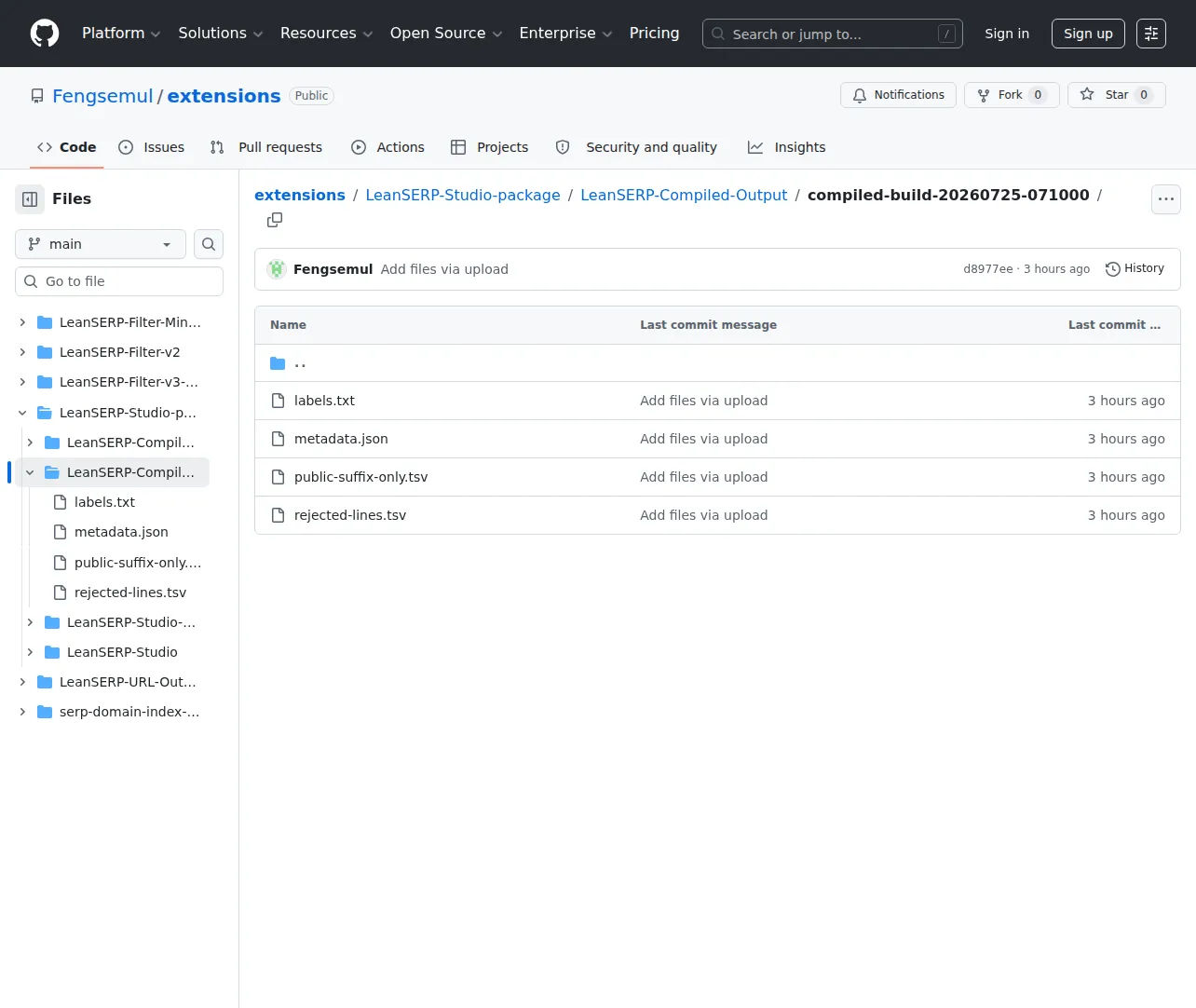This screenshot has height=1008, width=1196.
Task: Open the Add files via upload commit message
Action: [444, 269]
